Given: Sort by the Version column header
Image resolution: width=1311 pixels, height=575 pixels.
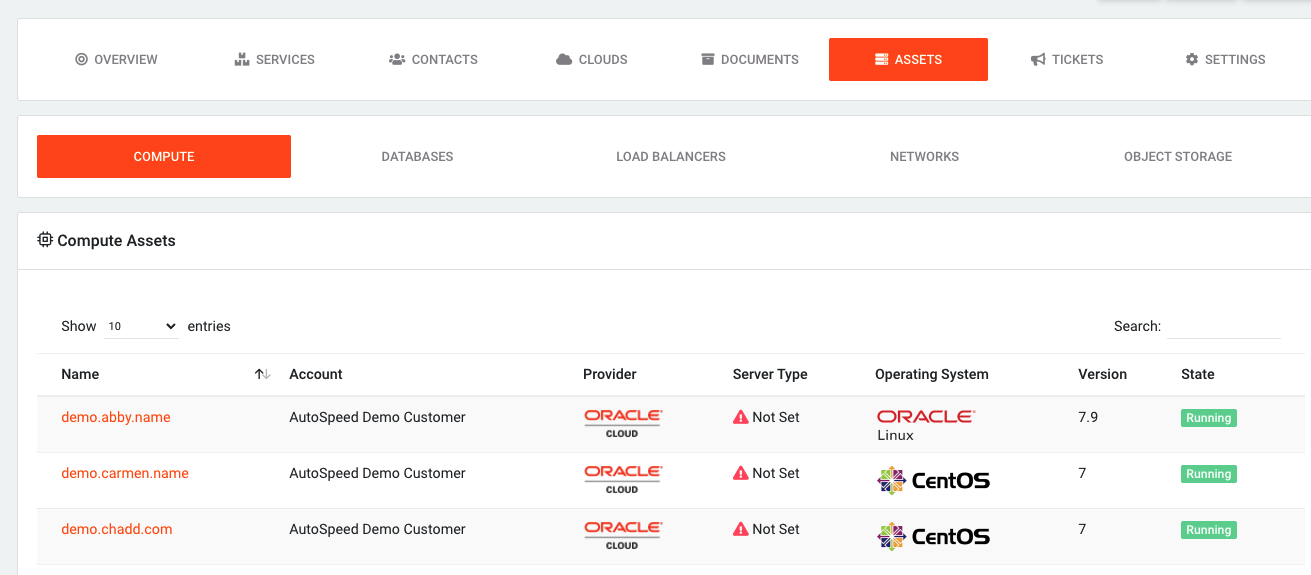Looking at the screenshot, I should pyautogui.click(x=1102, y=374).
